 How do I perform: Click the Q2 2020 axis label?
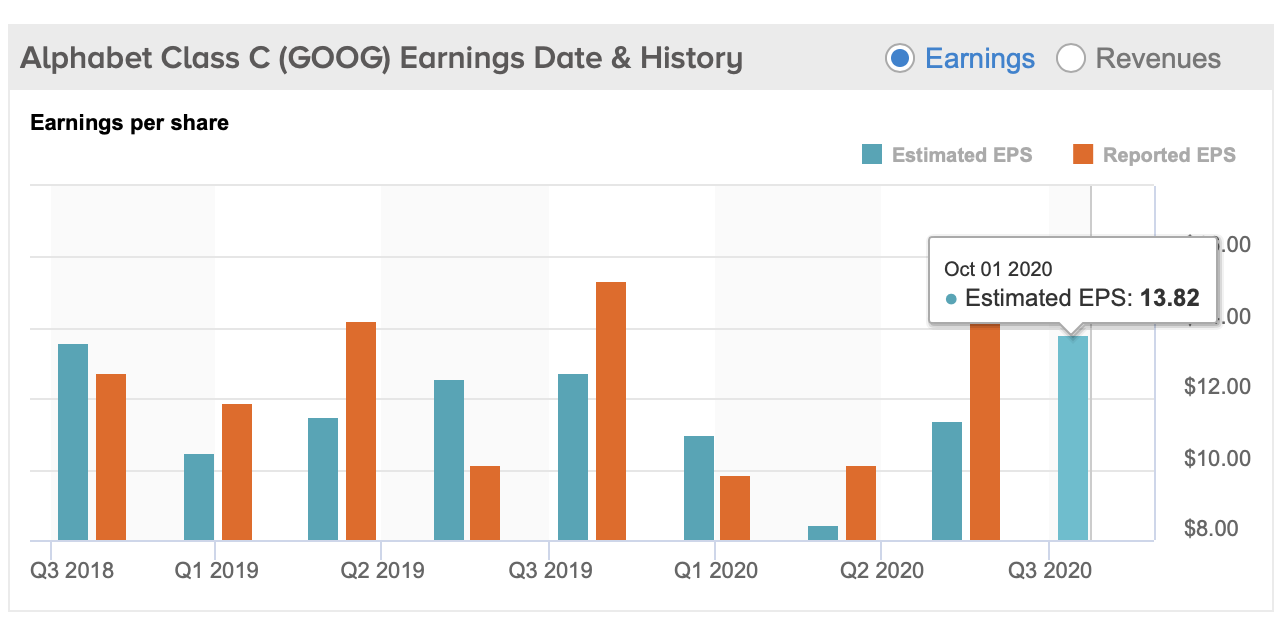click(882, 571)
